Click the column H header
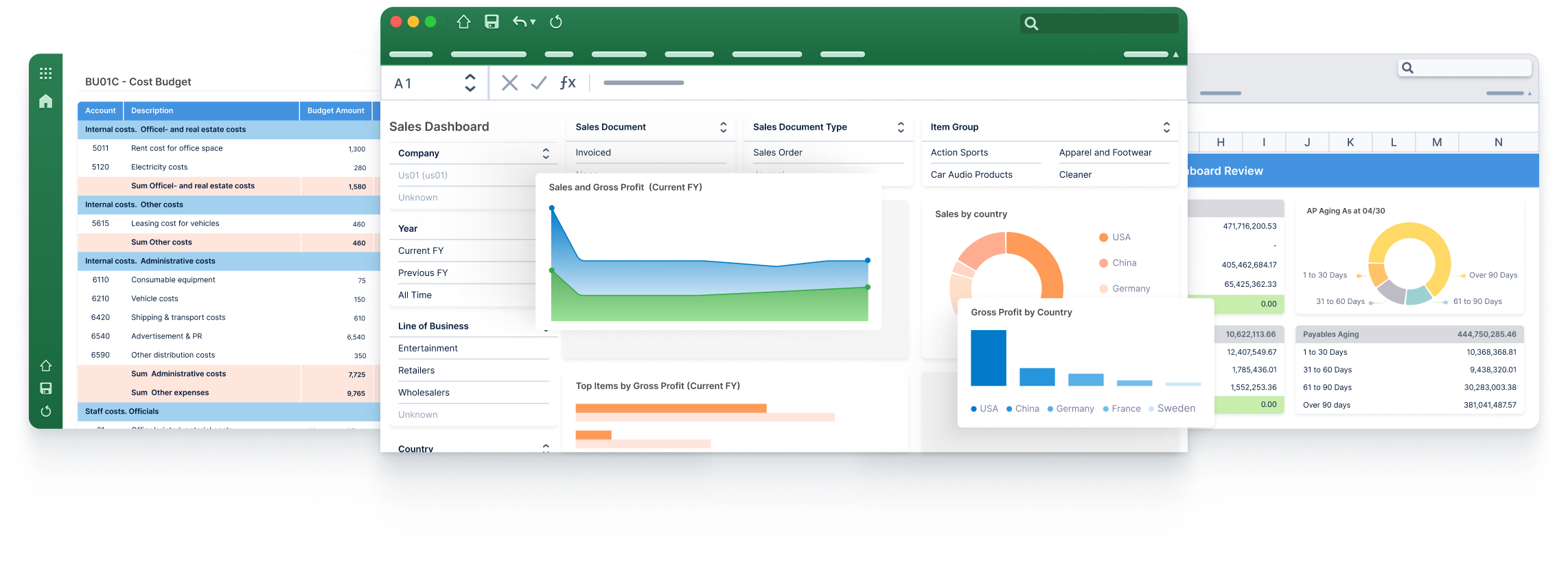The width and height of the screenshot is (1568, 571). click(x=1221, y=142)
